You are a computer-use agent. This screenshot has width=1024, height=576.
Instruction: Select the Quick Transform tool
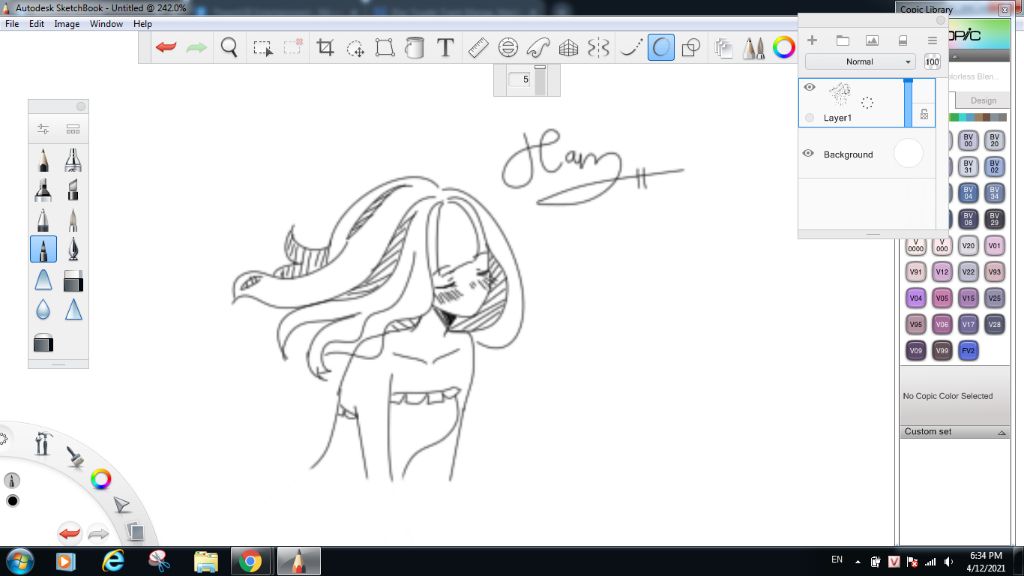pos(355,48)
